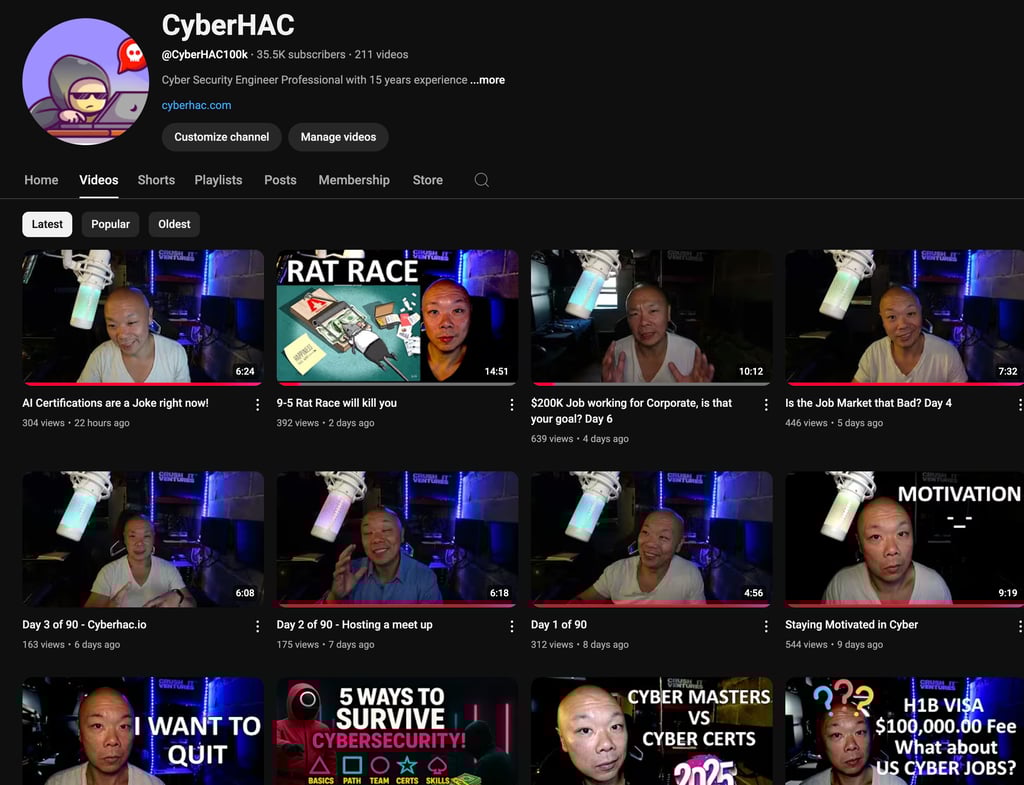Open the MOTIVATION video thumbnail
This screenshot has width=1024, height=785.
click(904, 539)
